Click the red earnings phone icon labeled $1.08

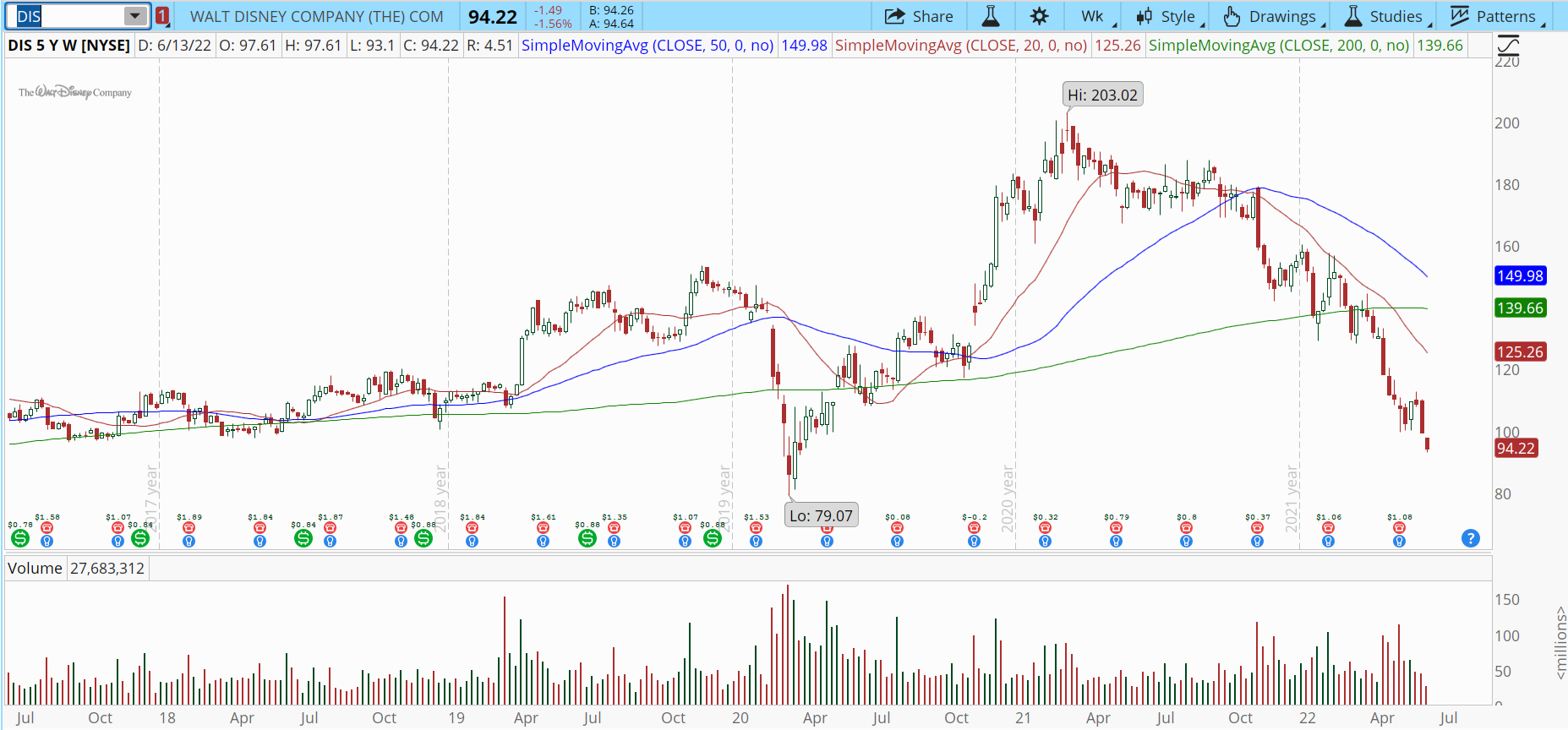[1400, 528]
